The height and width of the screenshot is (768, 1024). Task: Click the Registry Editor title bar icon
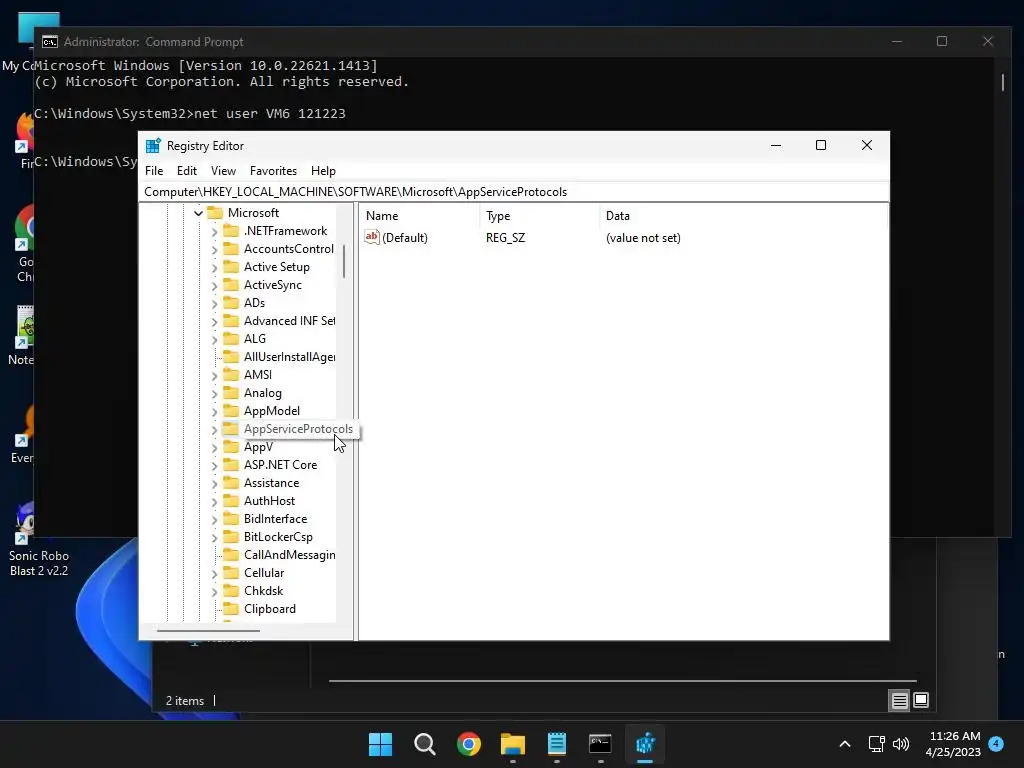click(x=153, y=146)
